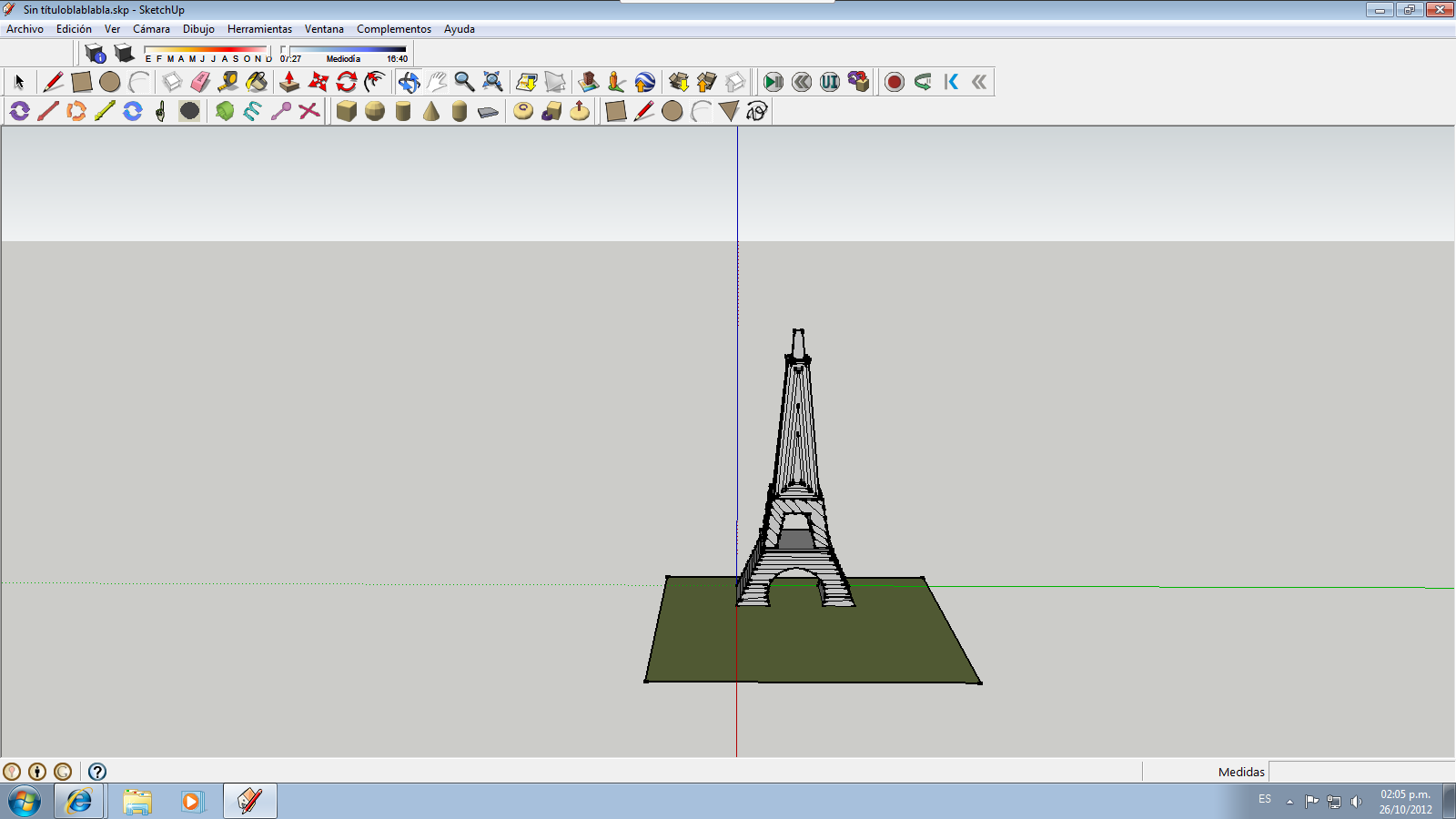Click the purple circular arrows icon
Screen dimensions: 1456x819
[20, 111]
